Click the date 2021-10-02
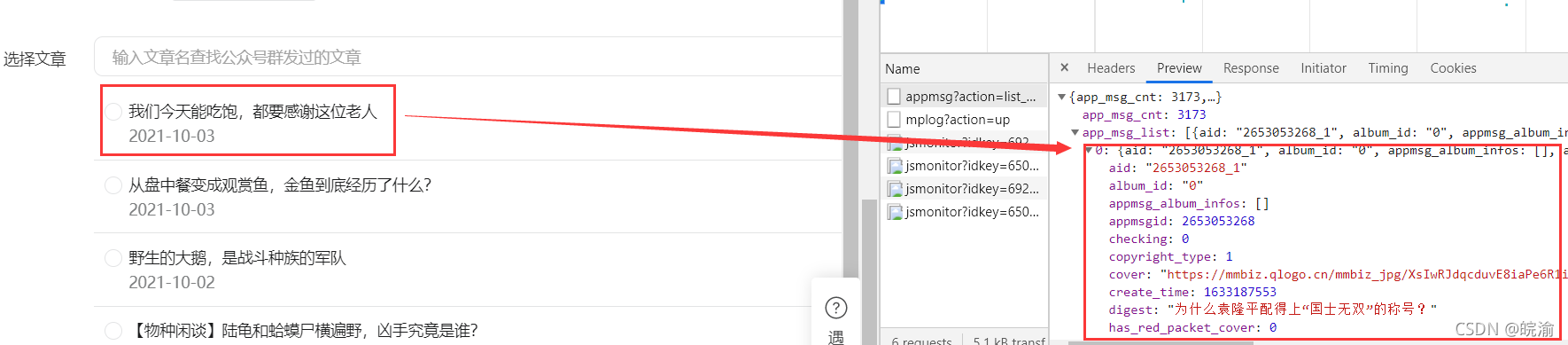Viewport: 1568px width, 345px height. [172, 282]
